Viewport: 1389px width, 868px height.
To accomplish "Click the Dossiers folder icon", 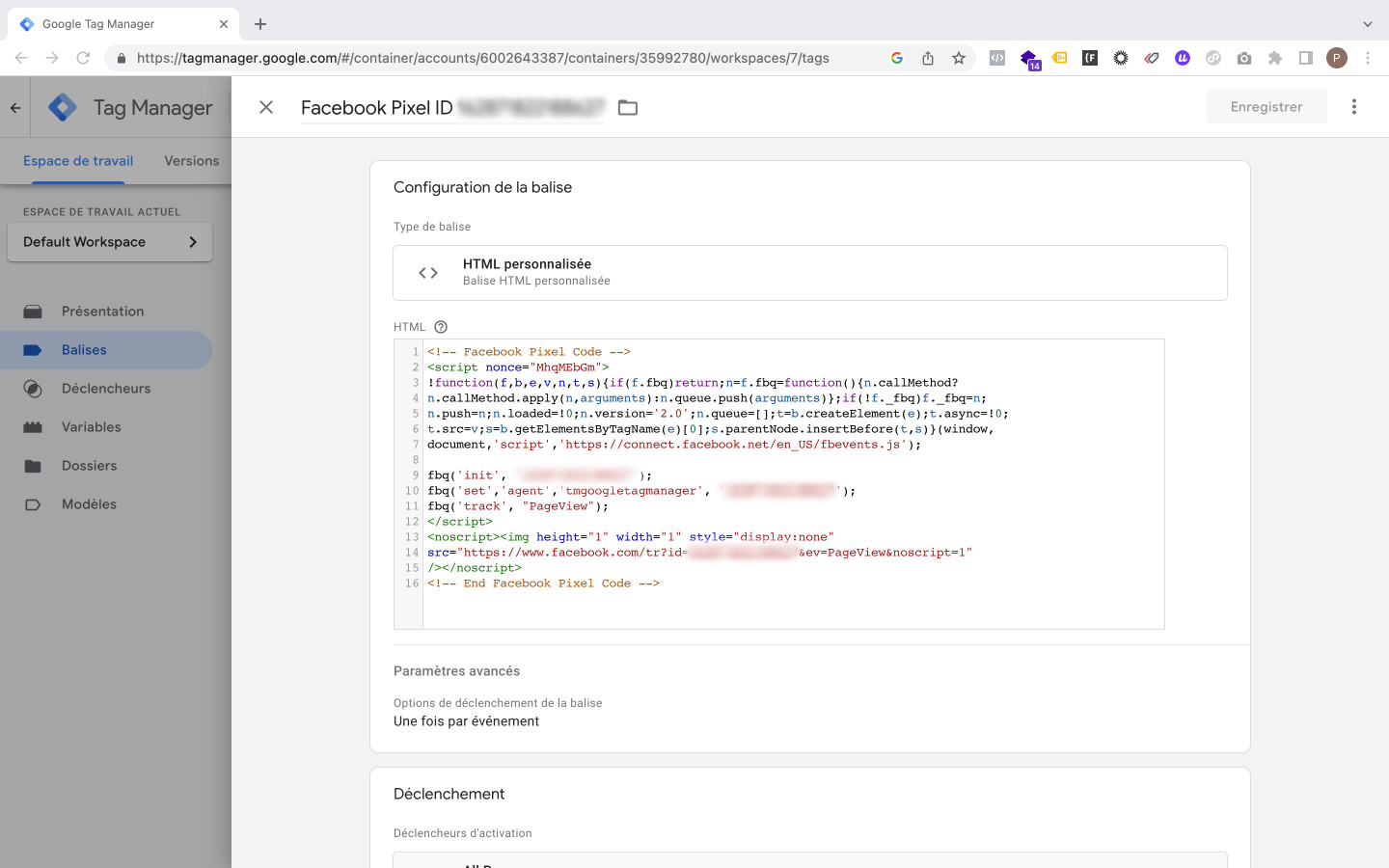I will 33,466.
